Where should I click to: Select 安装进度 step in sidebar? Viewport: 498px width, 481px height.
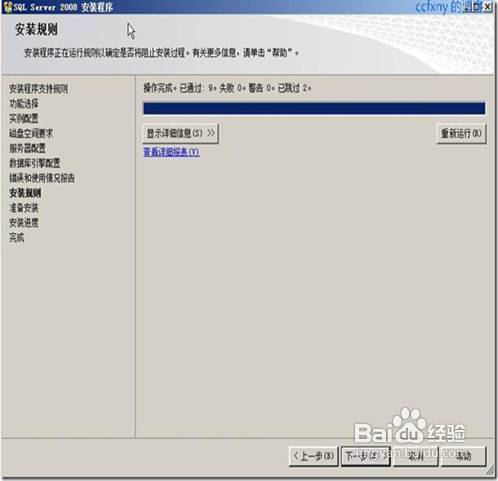tap(24, 223)
